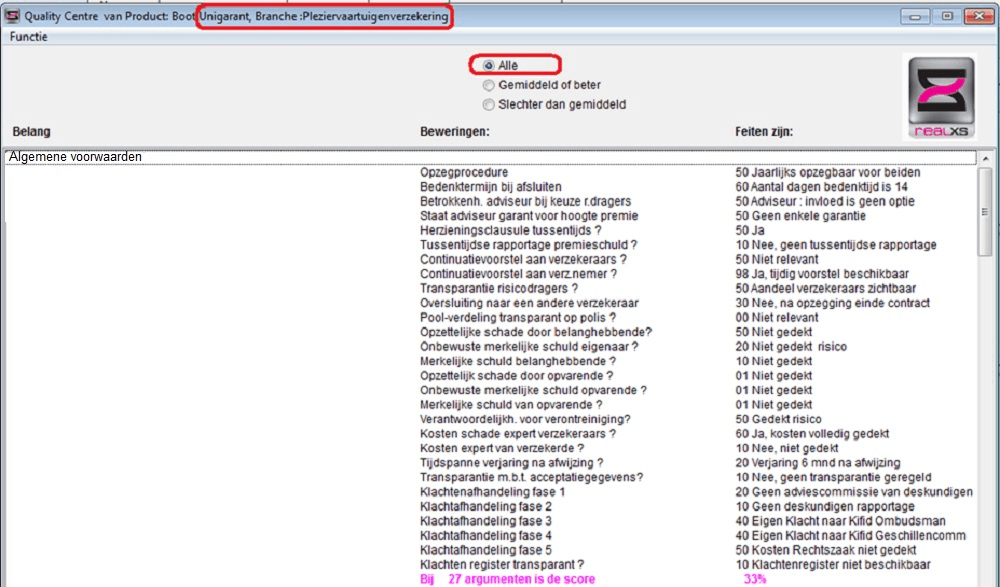Click 40 Eigen Klacht naar Kifid Ombudsman
The width and height of the screenshot is (1000, 587).
point(841,521)
